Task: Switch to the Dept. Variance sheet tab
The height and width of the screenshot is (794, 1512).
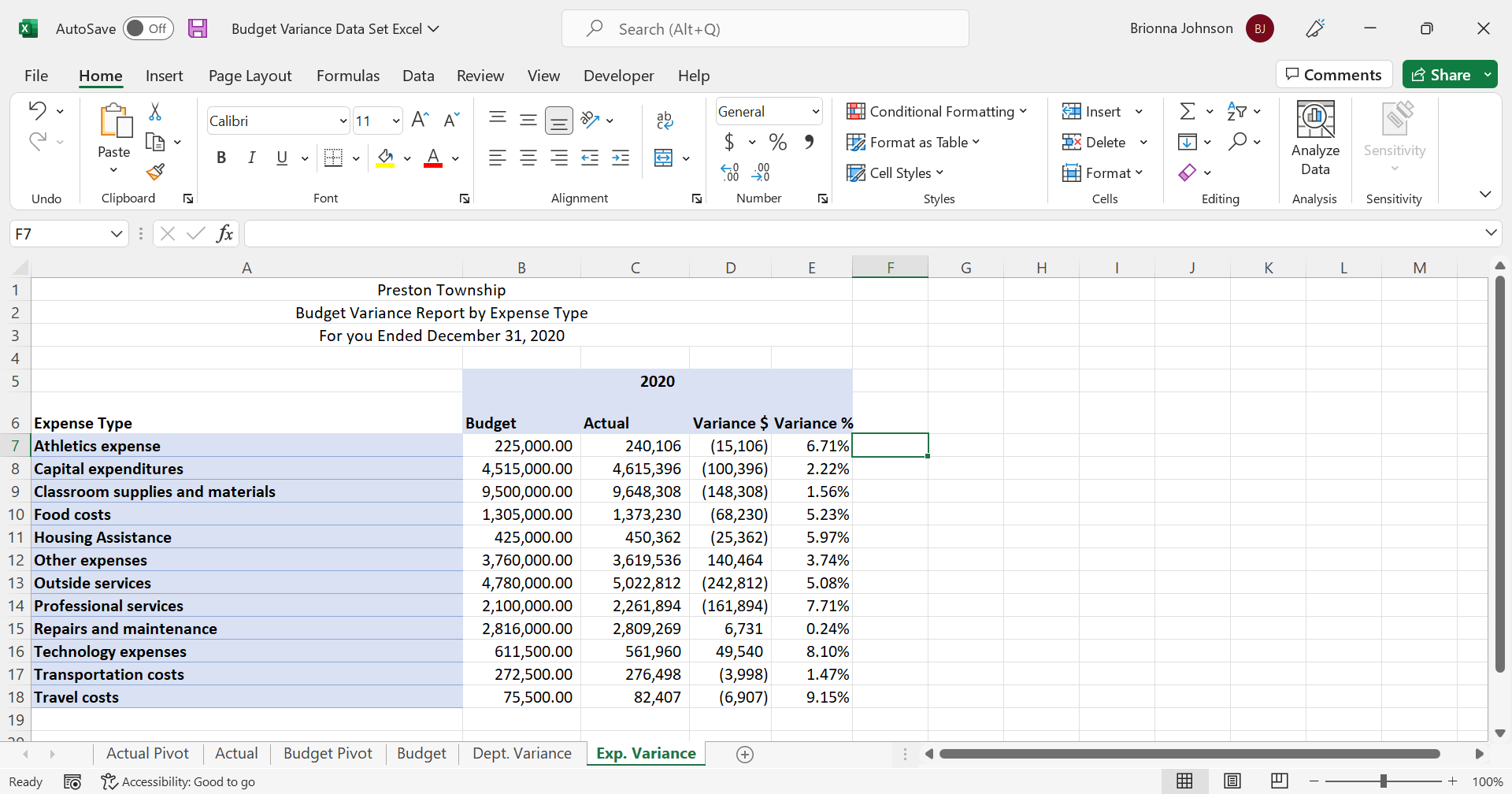Action: click(521, 754)
